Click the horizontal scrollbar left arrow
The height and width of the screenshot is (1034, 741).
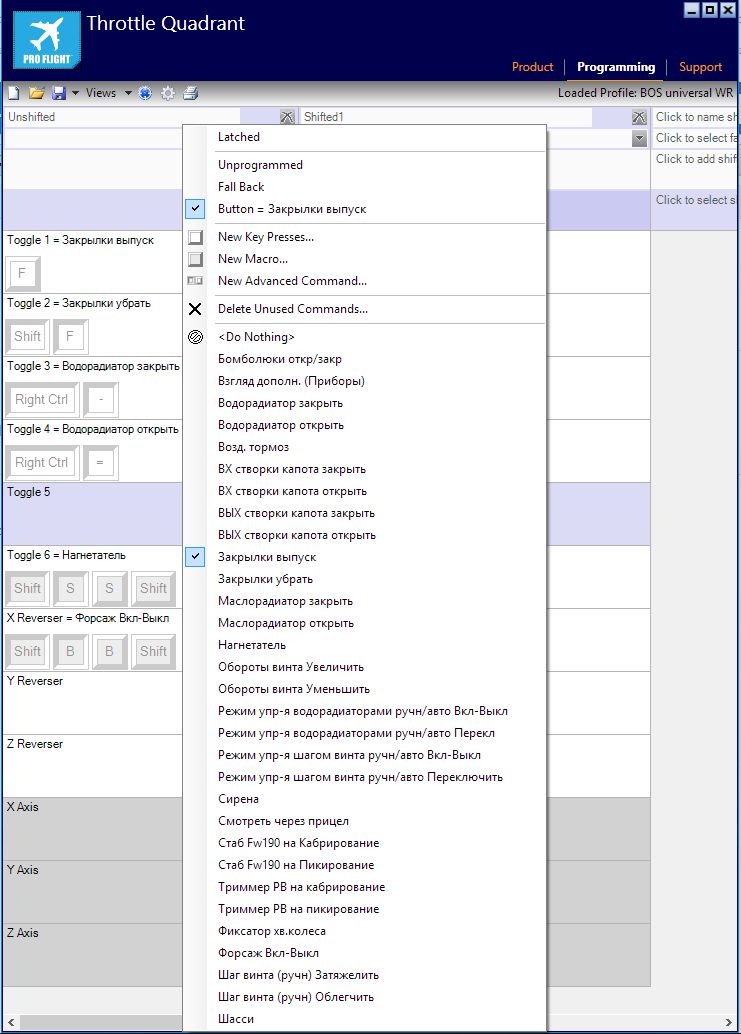click(x=11, y=1022)
